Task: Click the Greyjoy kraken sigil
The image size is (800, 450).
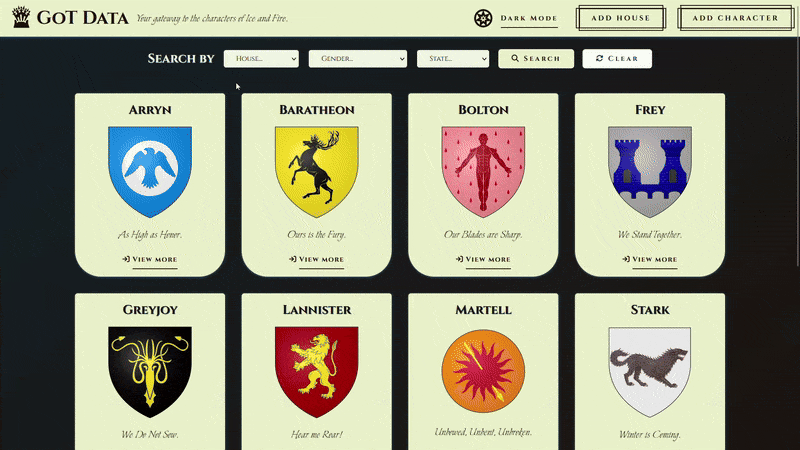Action: click(150, 372)
